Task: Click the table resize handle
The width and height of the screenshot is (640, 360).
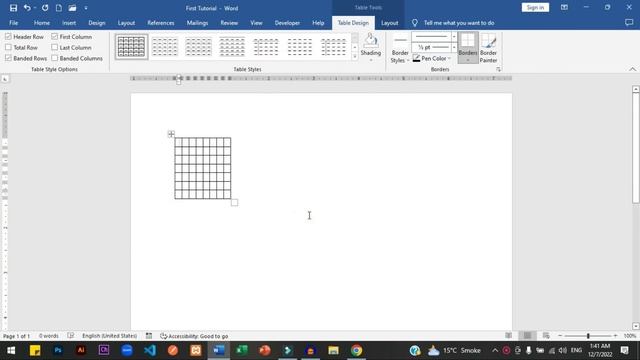Action: pos(234,202)
